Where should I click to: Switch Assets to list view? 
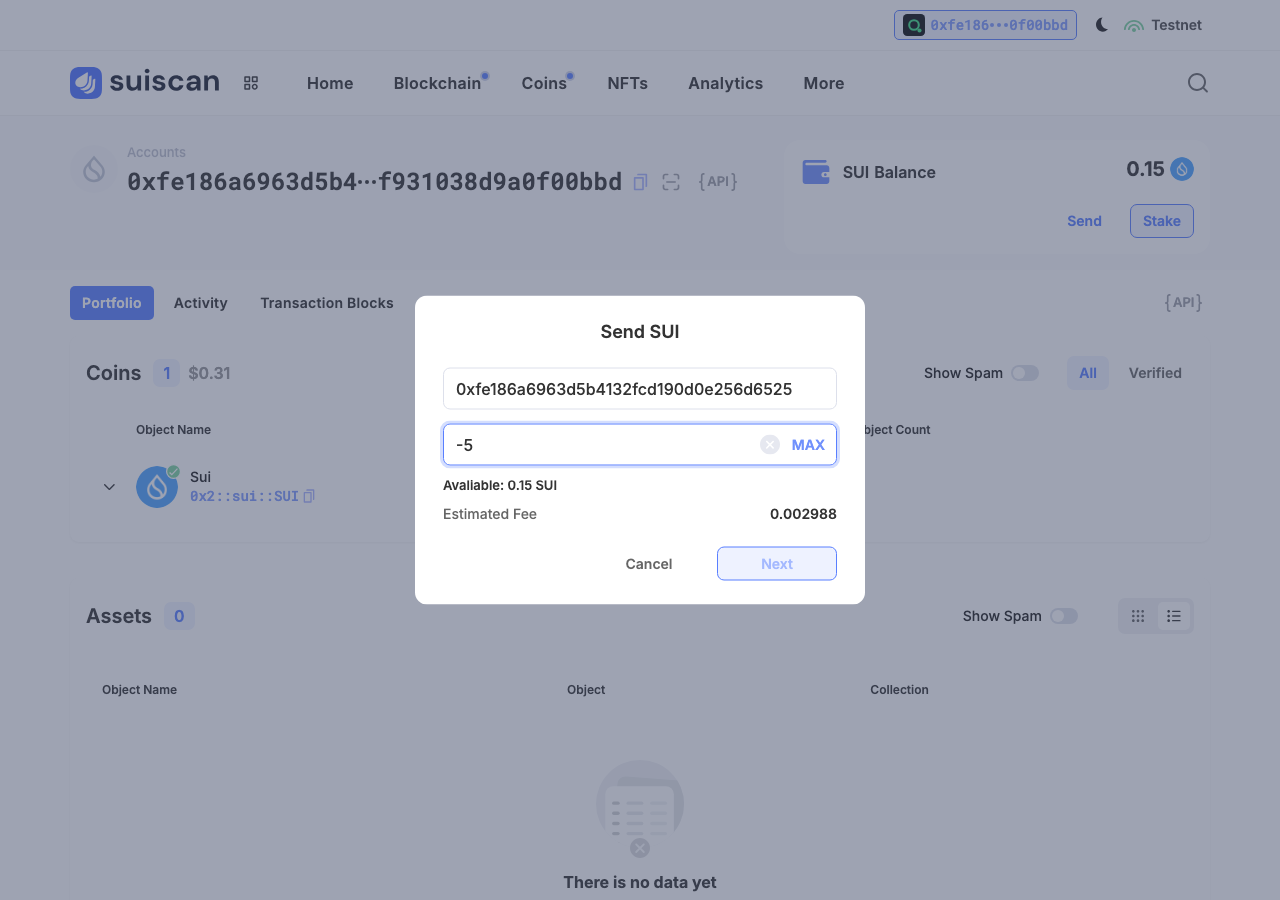tap(1174, 616)
